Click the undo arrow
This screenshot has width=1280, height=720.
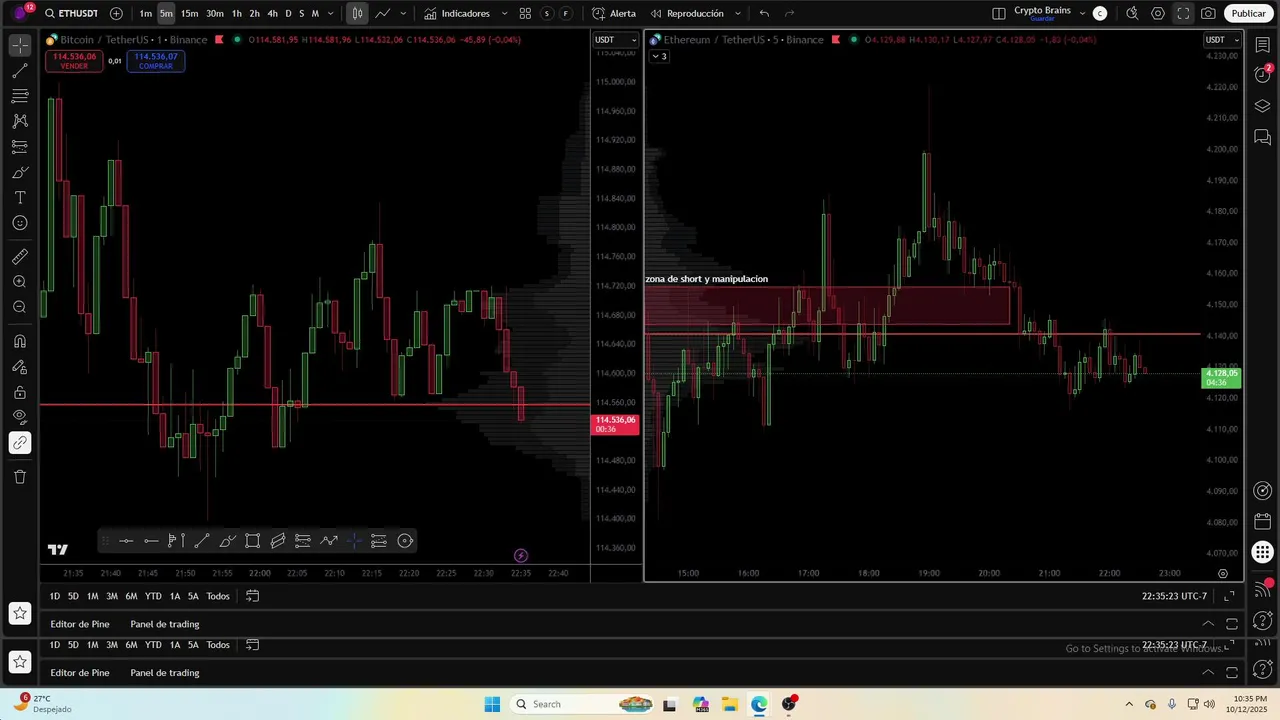coord(765,13)
